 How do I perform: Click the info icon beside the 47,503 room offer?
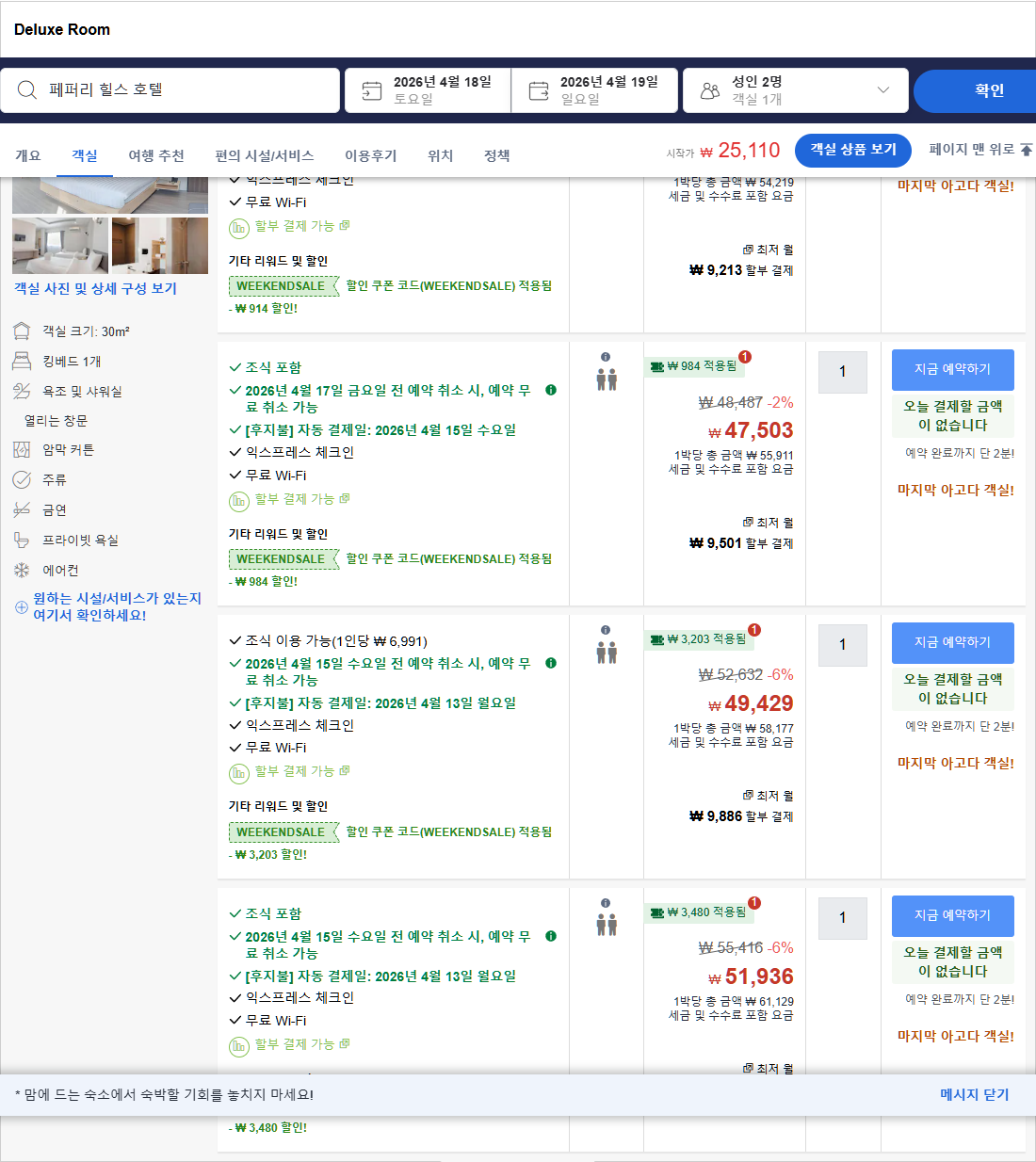click(606, 356)
